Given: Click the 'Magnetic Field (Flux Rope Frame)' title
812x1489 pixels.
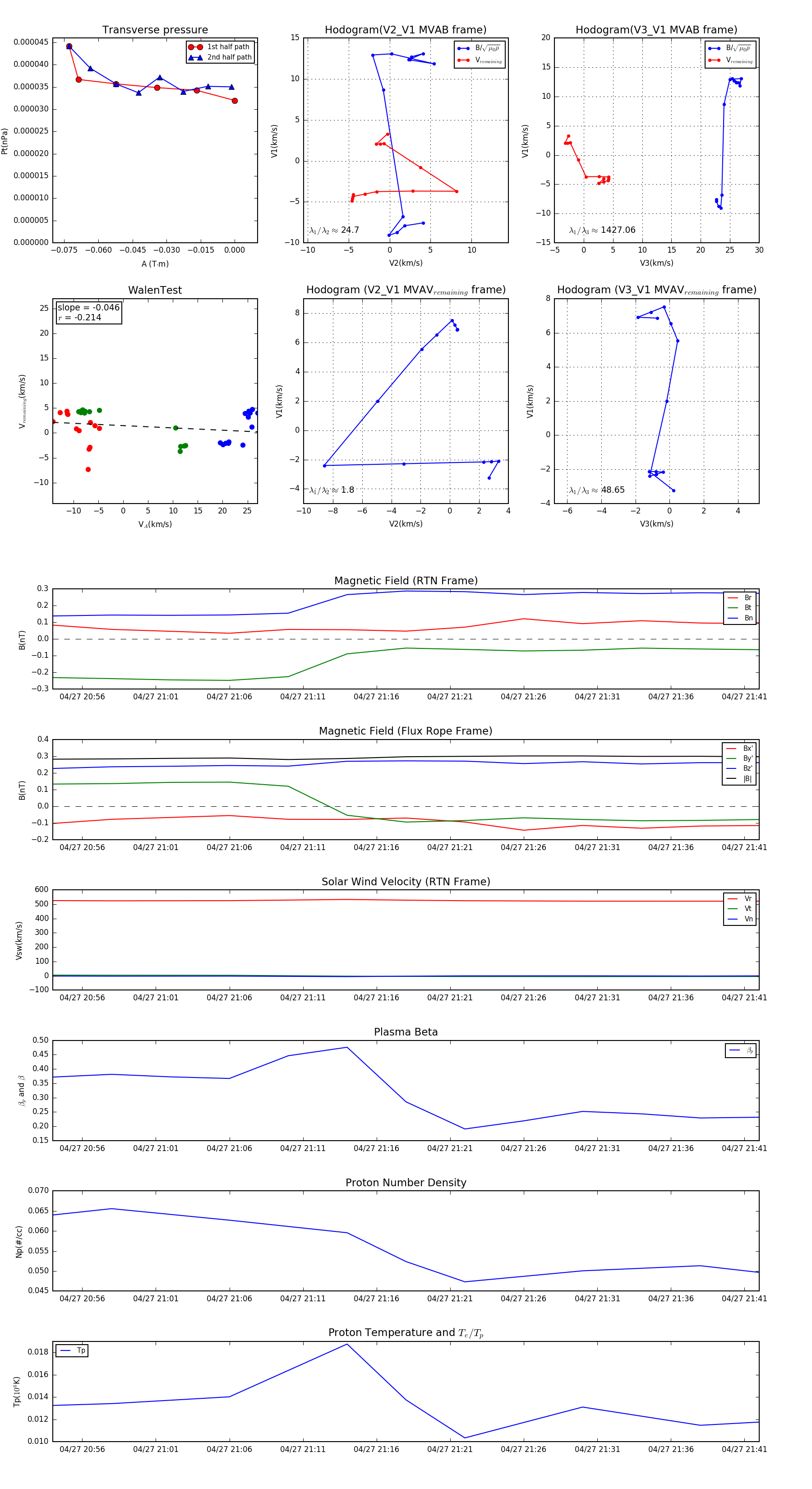Looking at the screenshot, I should 406,731.
